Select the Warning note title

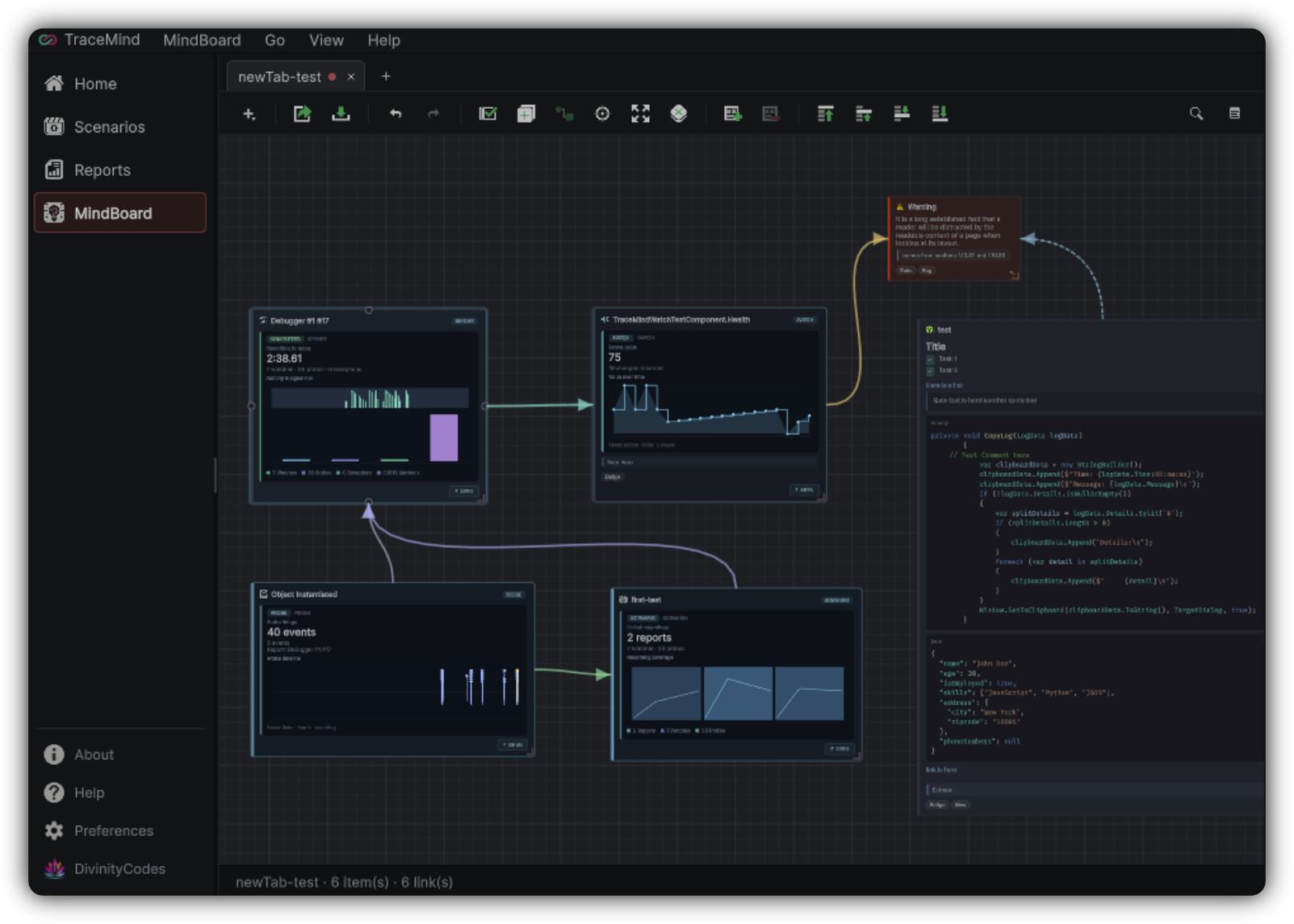922,207
